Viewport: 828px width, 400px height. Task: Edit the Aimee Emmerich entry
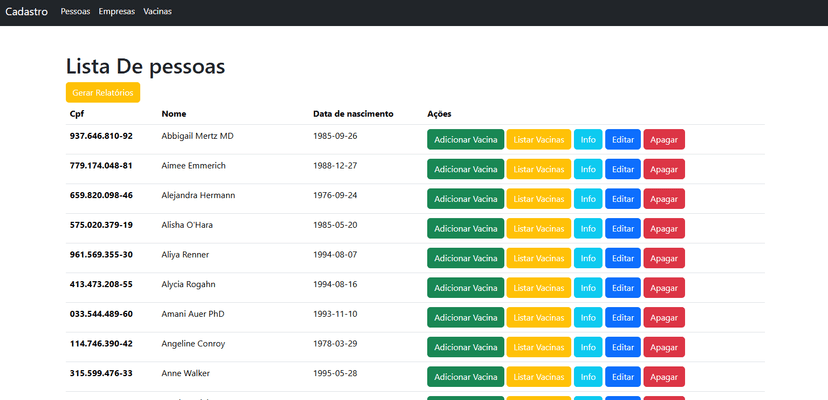tap(622, 170)
